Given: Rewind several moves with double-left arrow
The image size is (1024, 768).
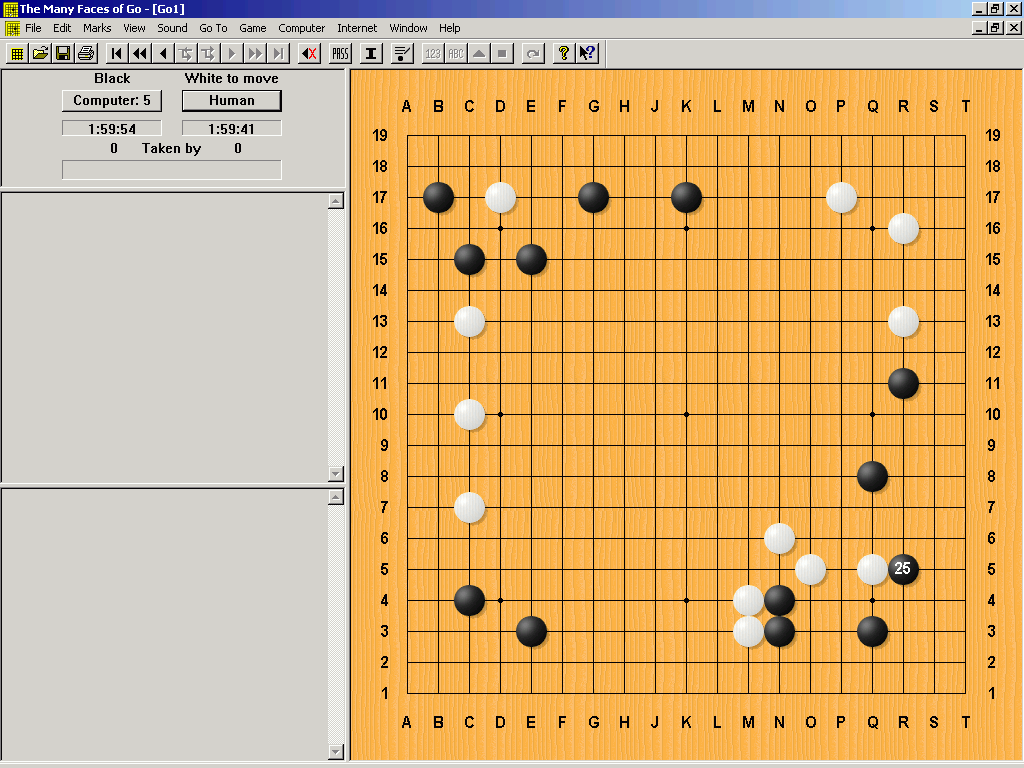Looking at the screenshot, I should point(140,53).
